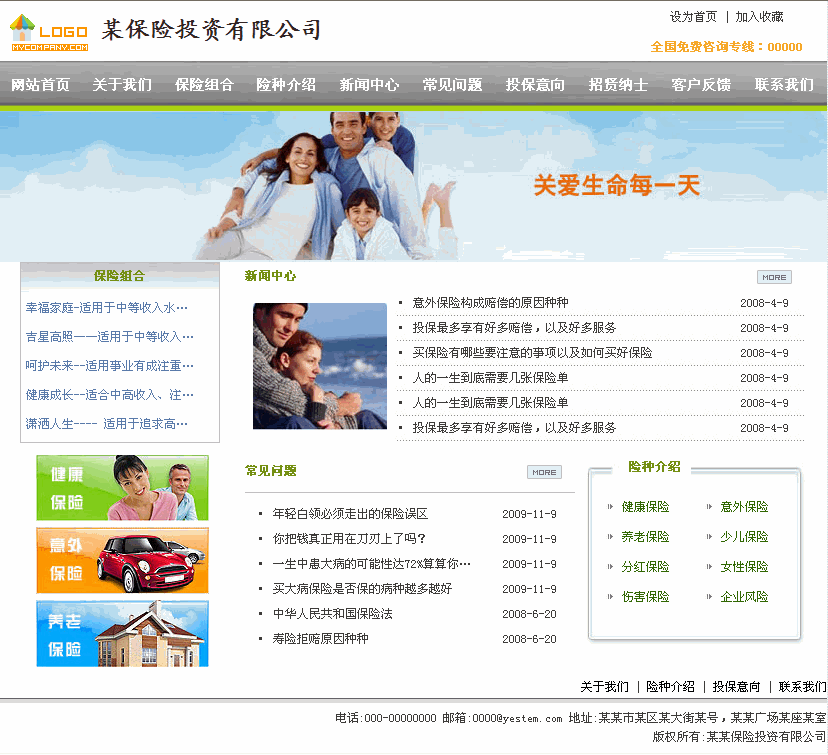Click MORE button beside 常见问题
The image size is (828, 755).
(x=544, y=472)
